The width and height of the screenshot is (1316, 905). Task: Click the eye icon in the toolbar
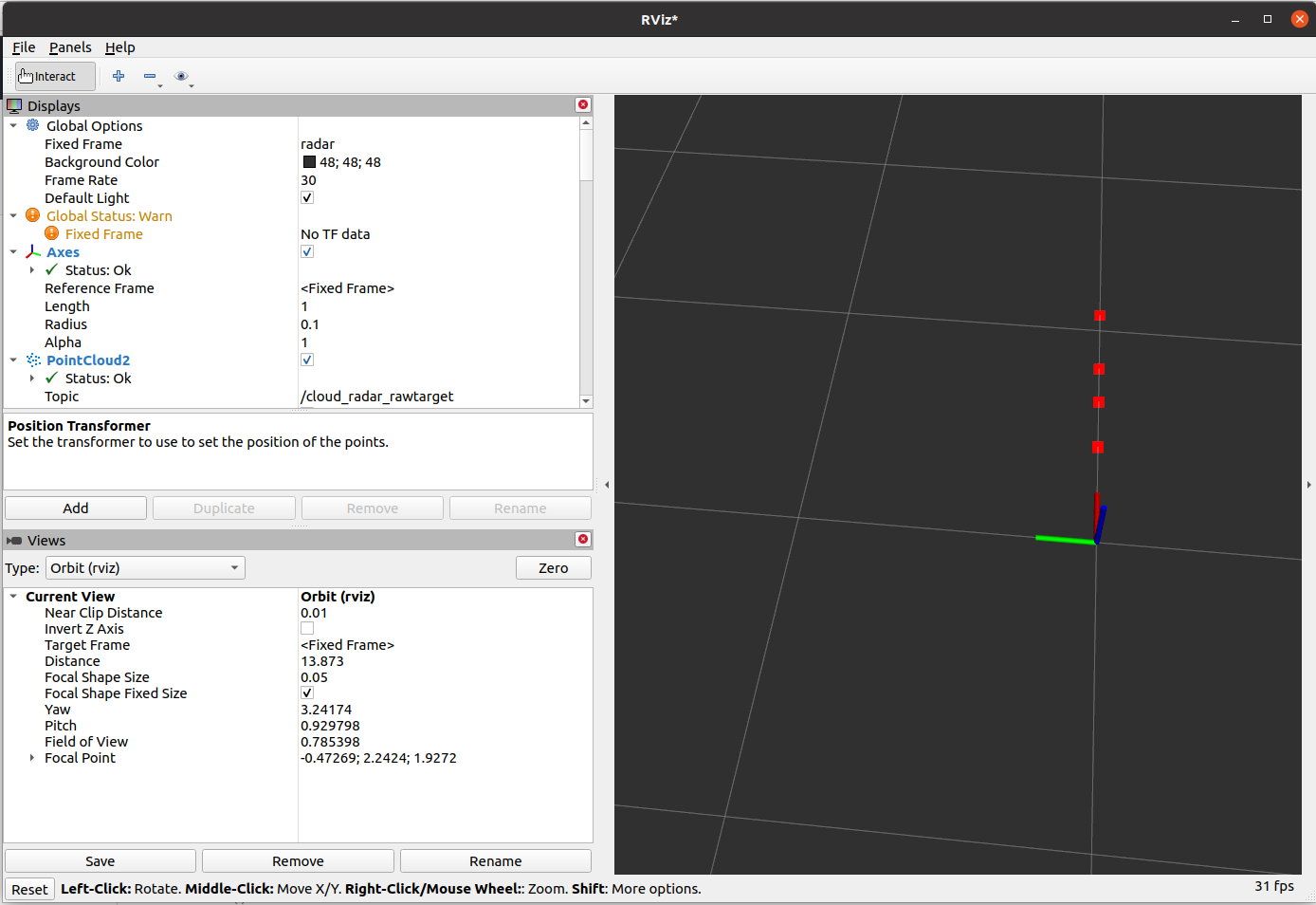(x=182, y=76)
